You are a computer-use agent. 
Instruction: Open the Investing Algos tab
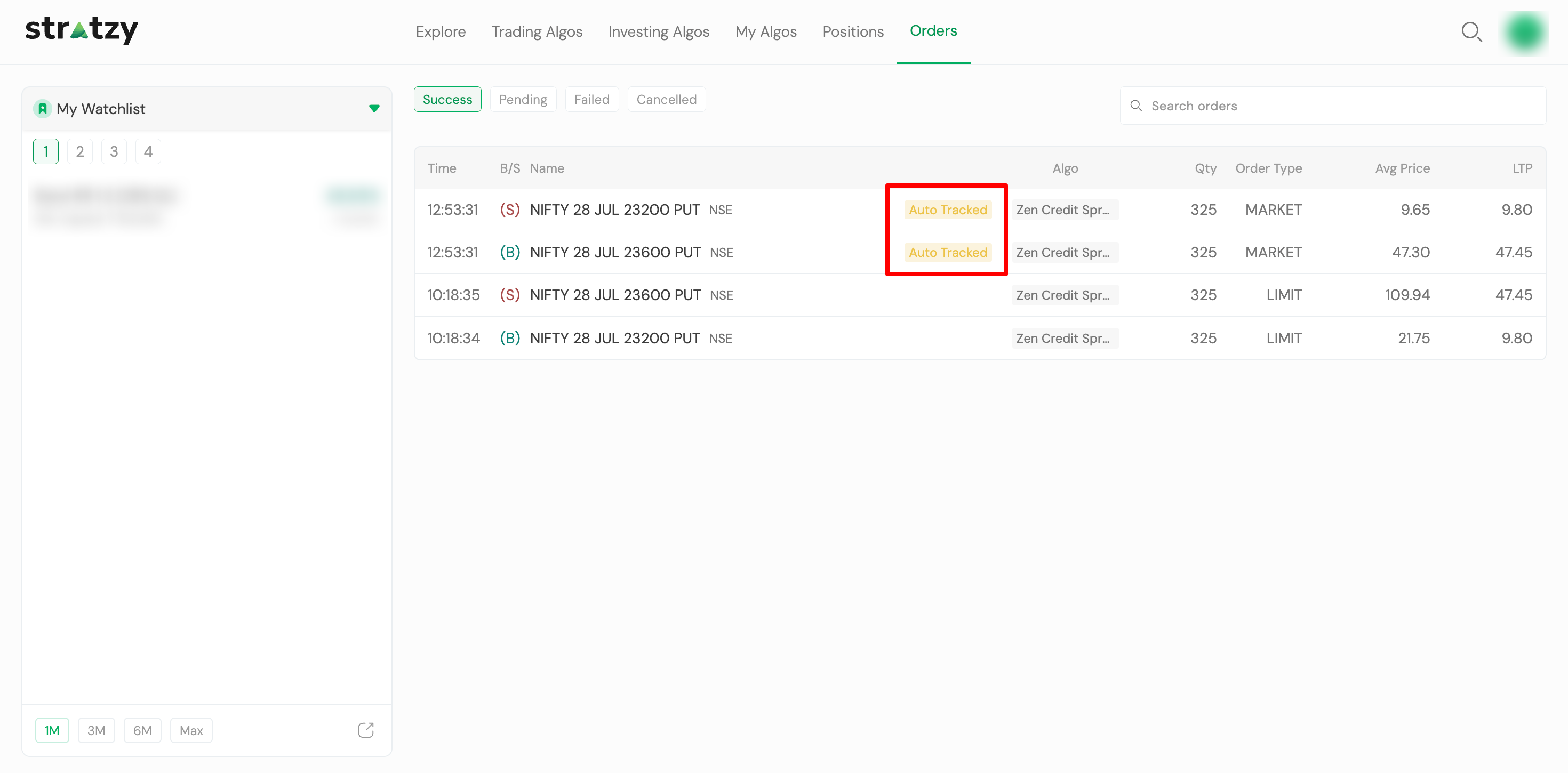pyautogui.click(x=659, y=31)
